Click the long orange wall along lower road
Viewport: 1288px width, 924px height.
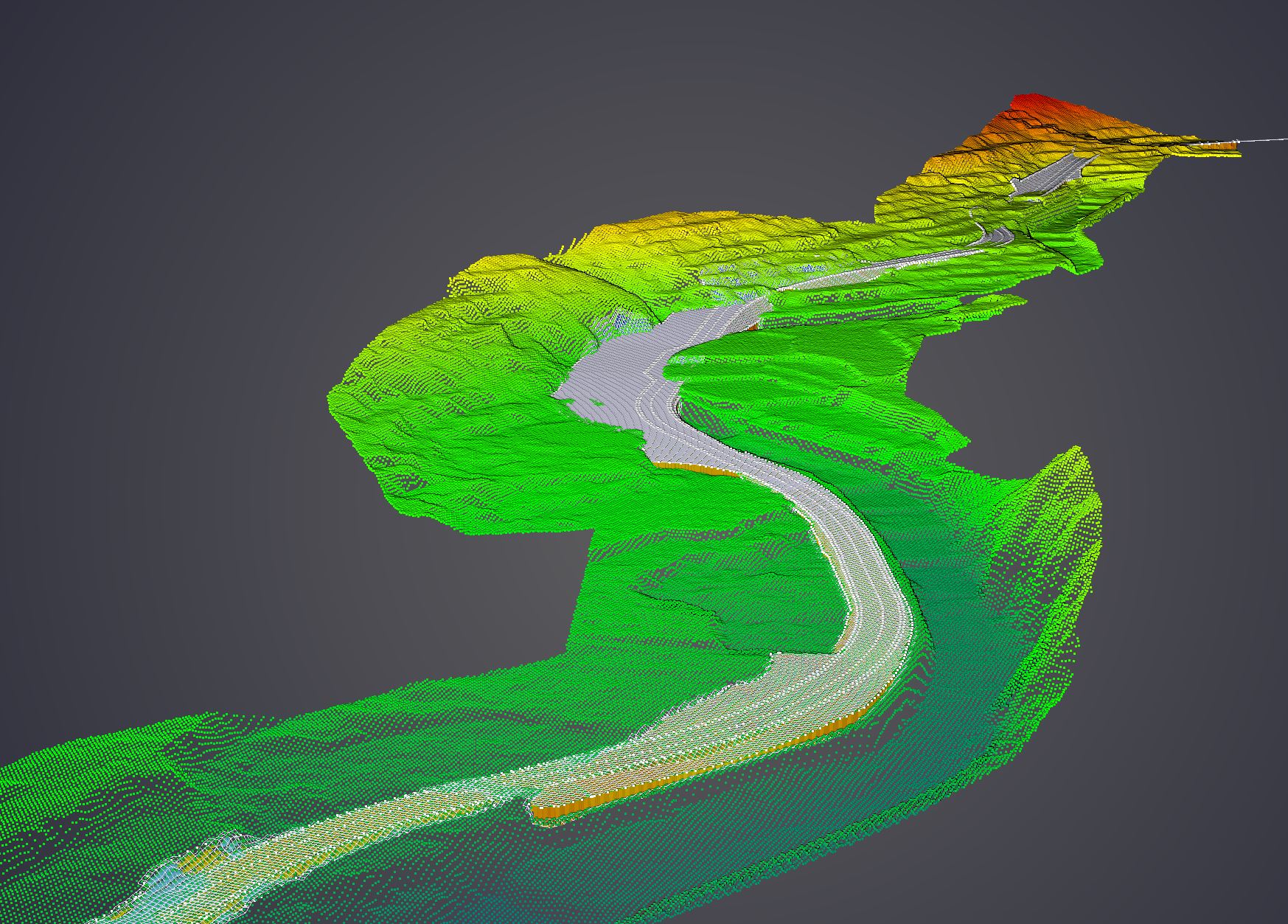pos(664,782)
